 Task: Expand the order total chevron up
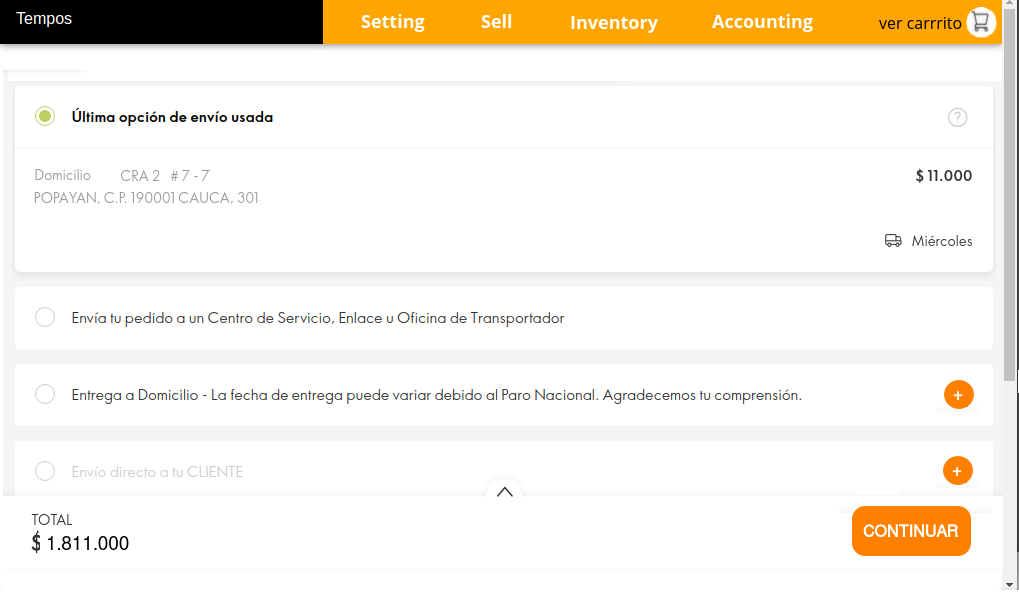(504, 491)
